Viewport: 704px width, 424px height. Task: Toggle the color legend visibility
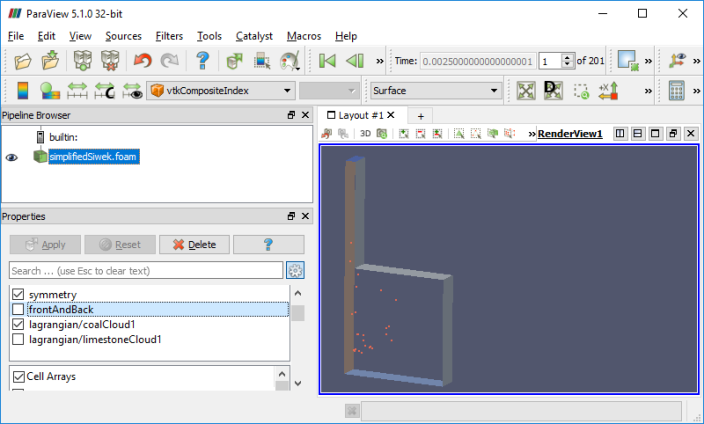tap(22, 90)
